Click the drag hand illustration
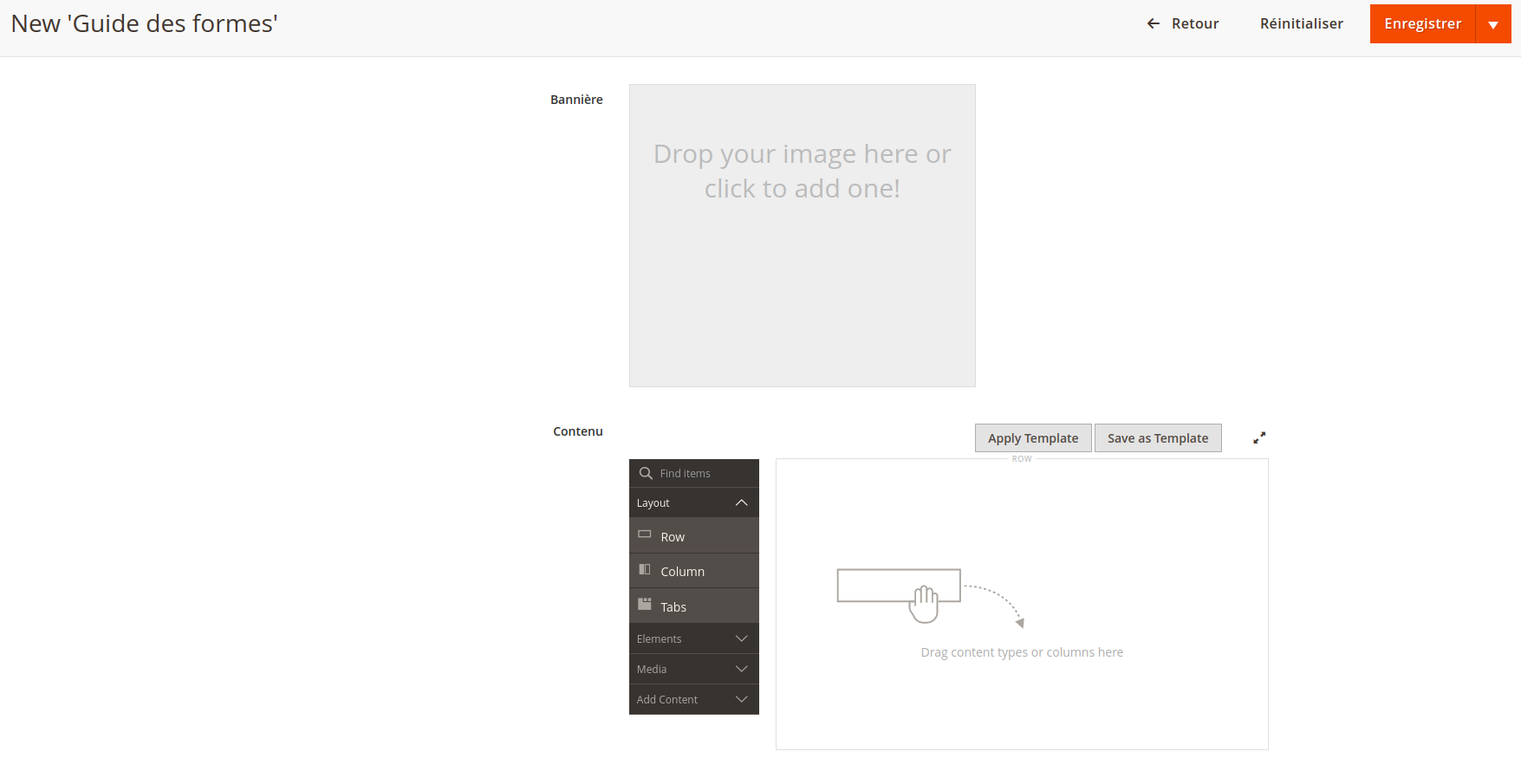 tap(924, 603)
